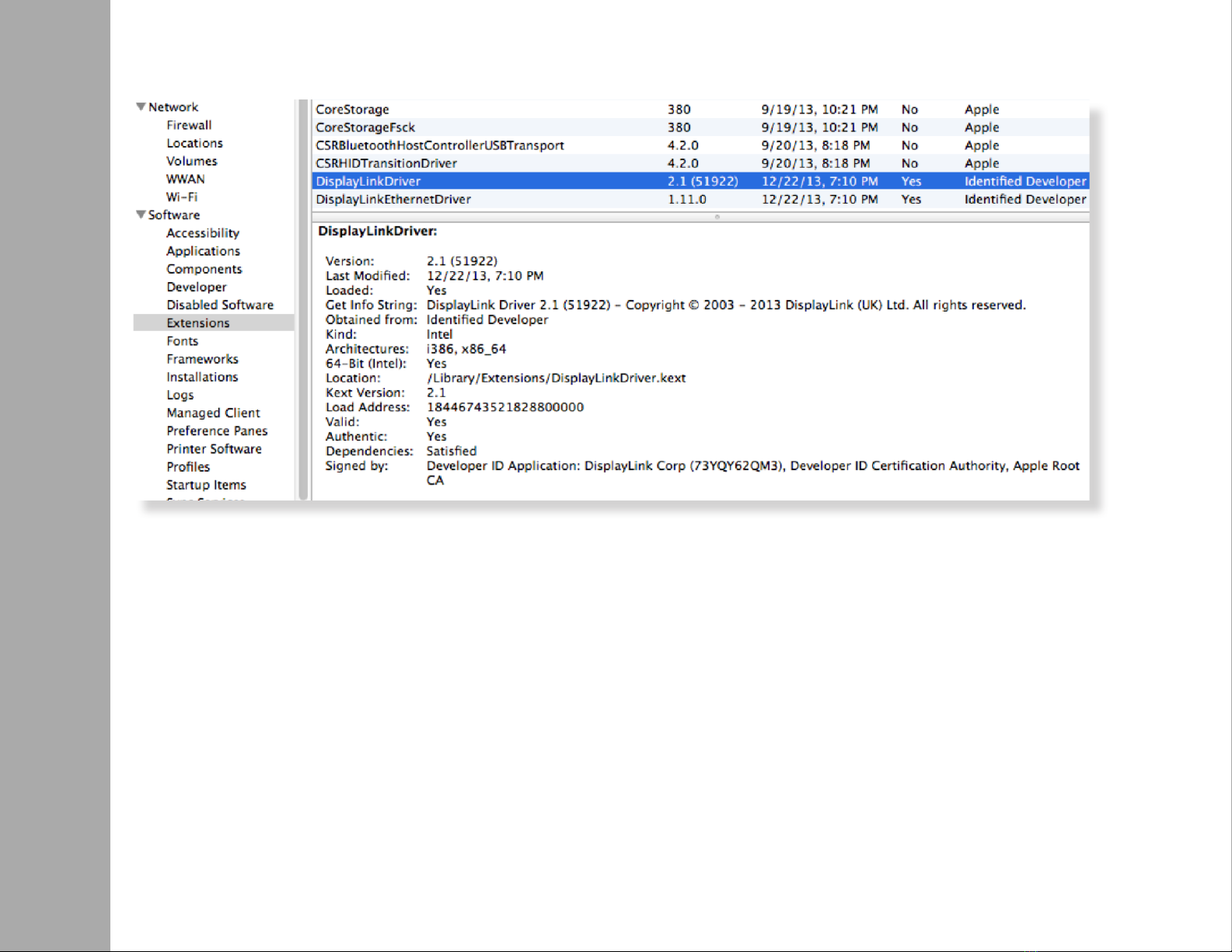The width and height of the screenshot is (1232, 952).
Task: Open Volumes in the sidebar
Action: (192, 161)
